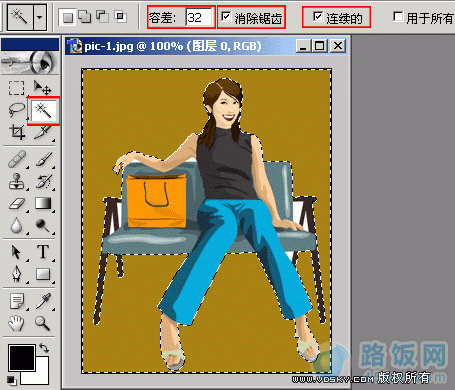
Task: Close the pic-1.jpg document window
Action: [x=338, y=46]
